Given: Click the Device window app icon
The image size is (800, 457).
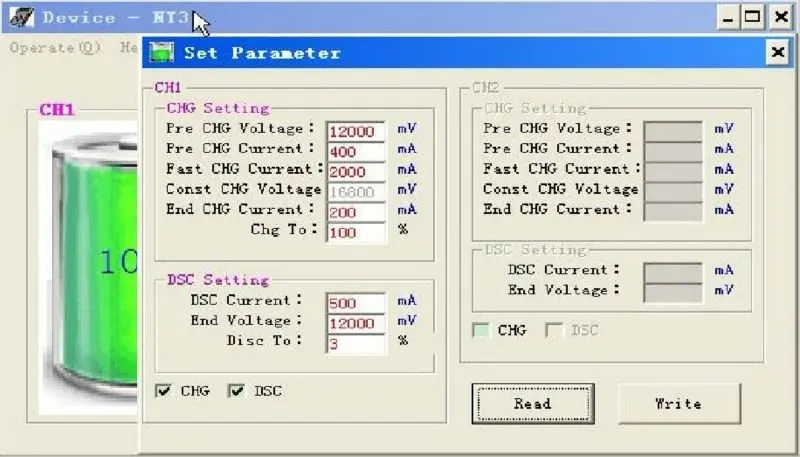Looking at the screenshot, I should 21,17.
